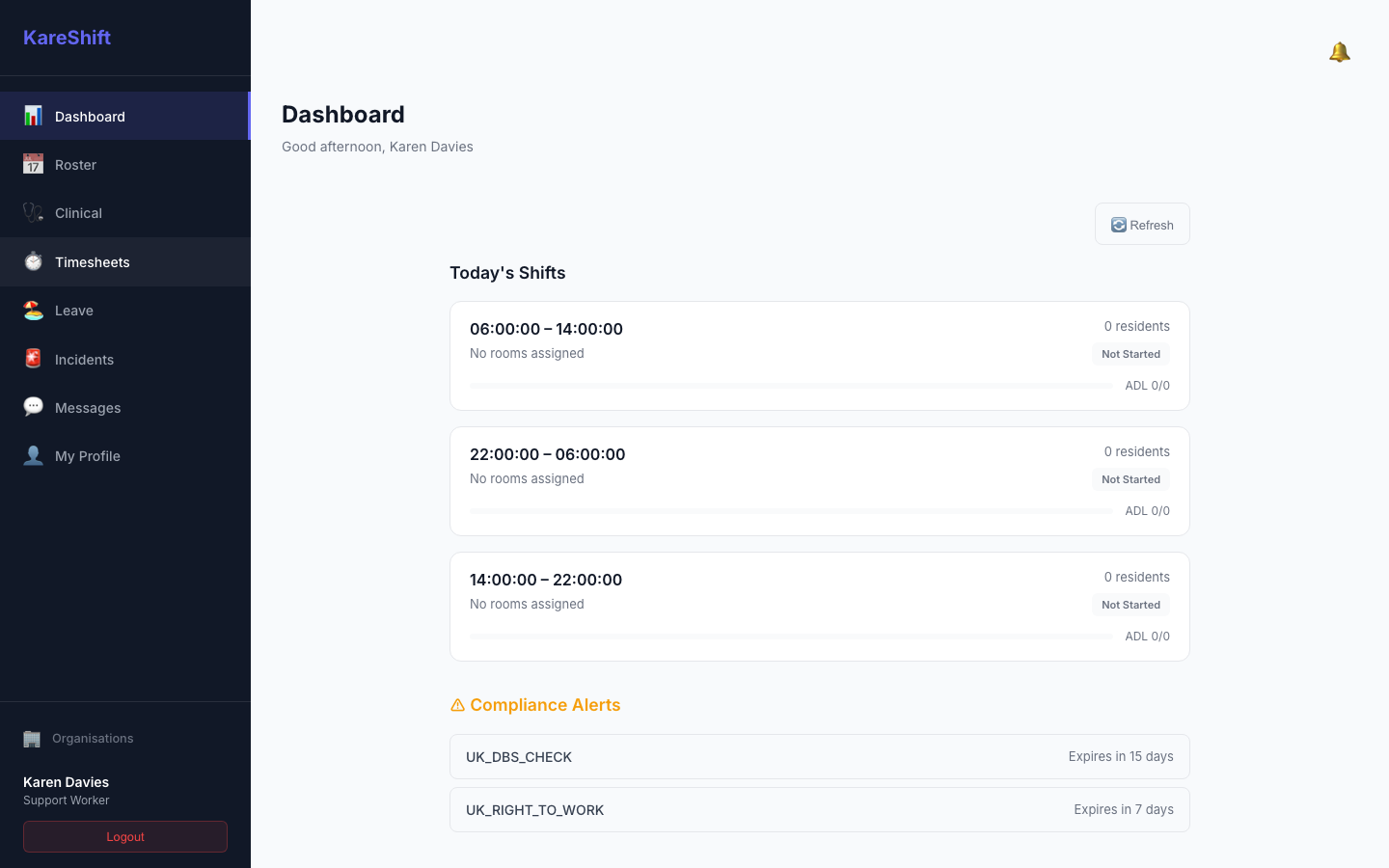Open the 06:00:00 – 14:00:00 shift card
Viewport: 1389px width, 868px height.
click(820, 356)
